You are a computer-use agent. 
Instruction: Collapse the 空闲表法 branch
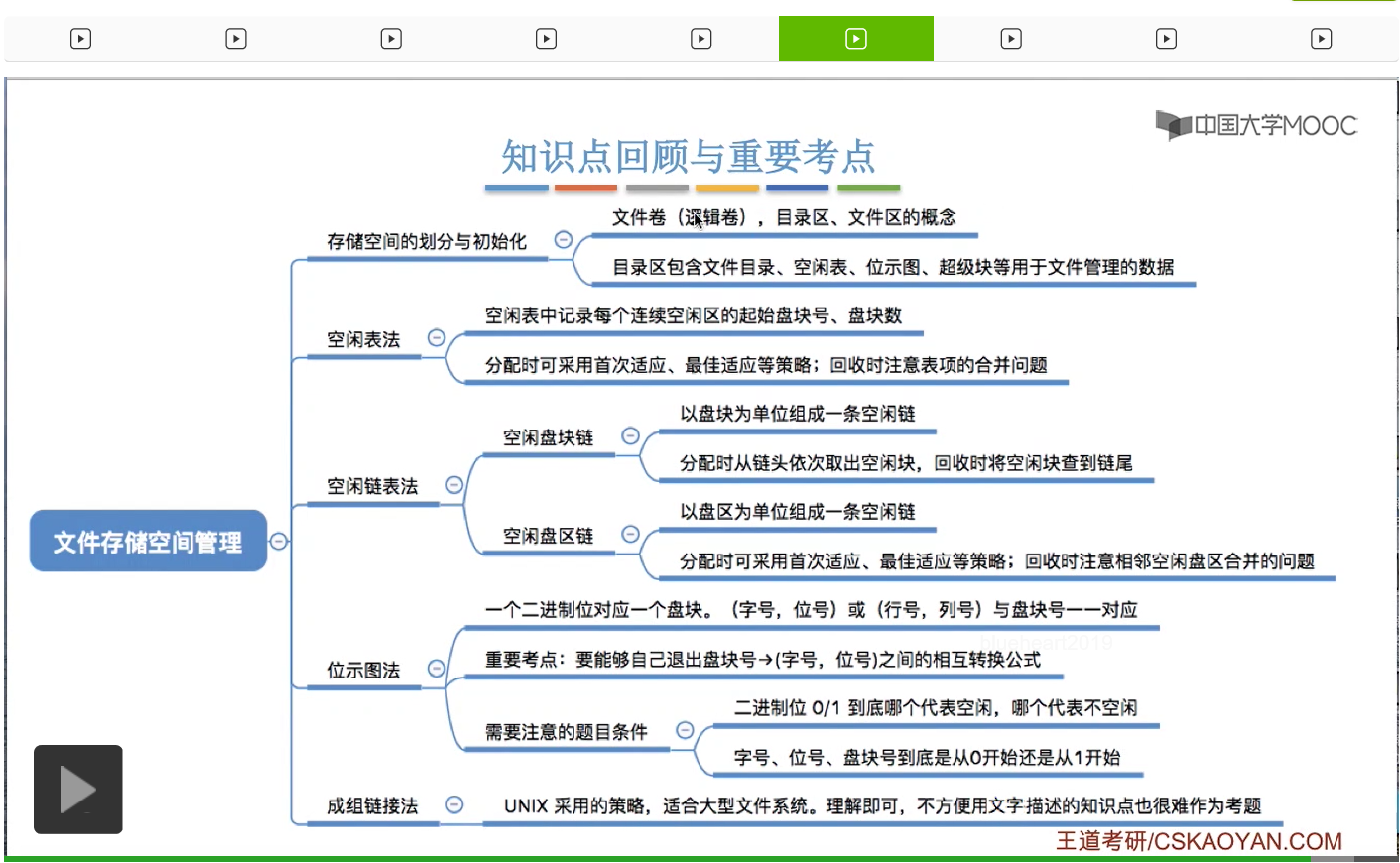[436, 337]
